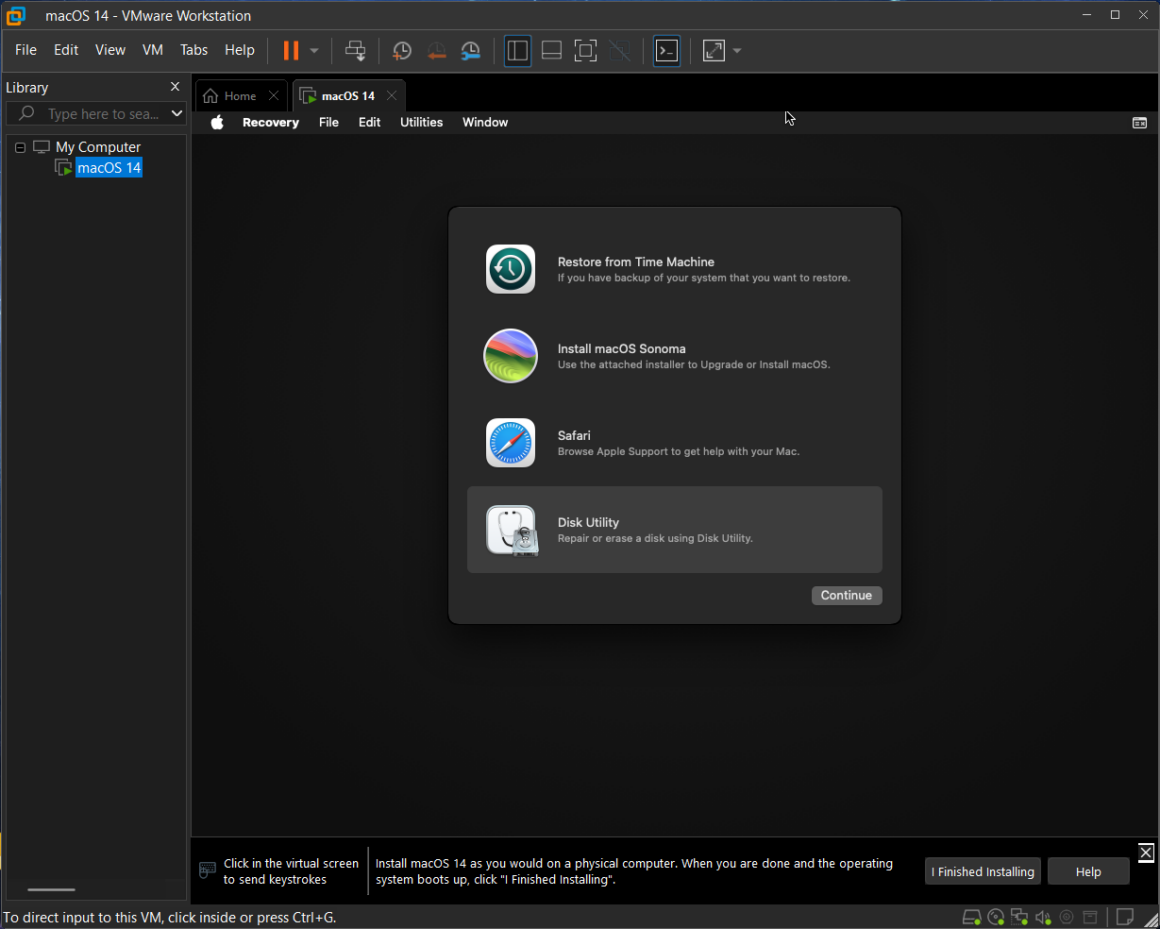Select the Safari compass icon

(x=510, y=443)
